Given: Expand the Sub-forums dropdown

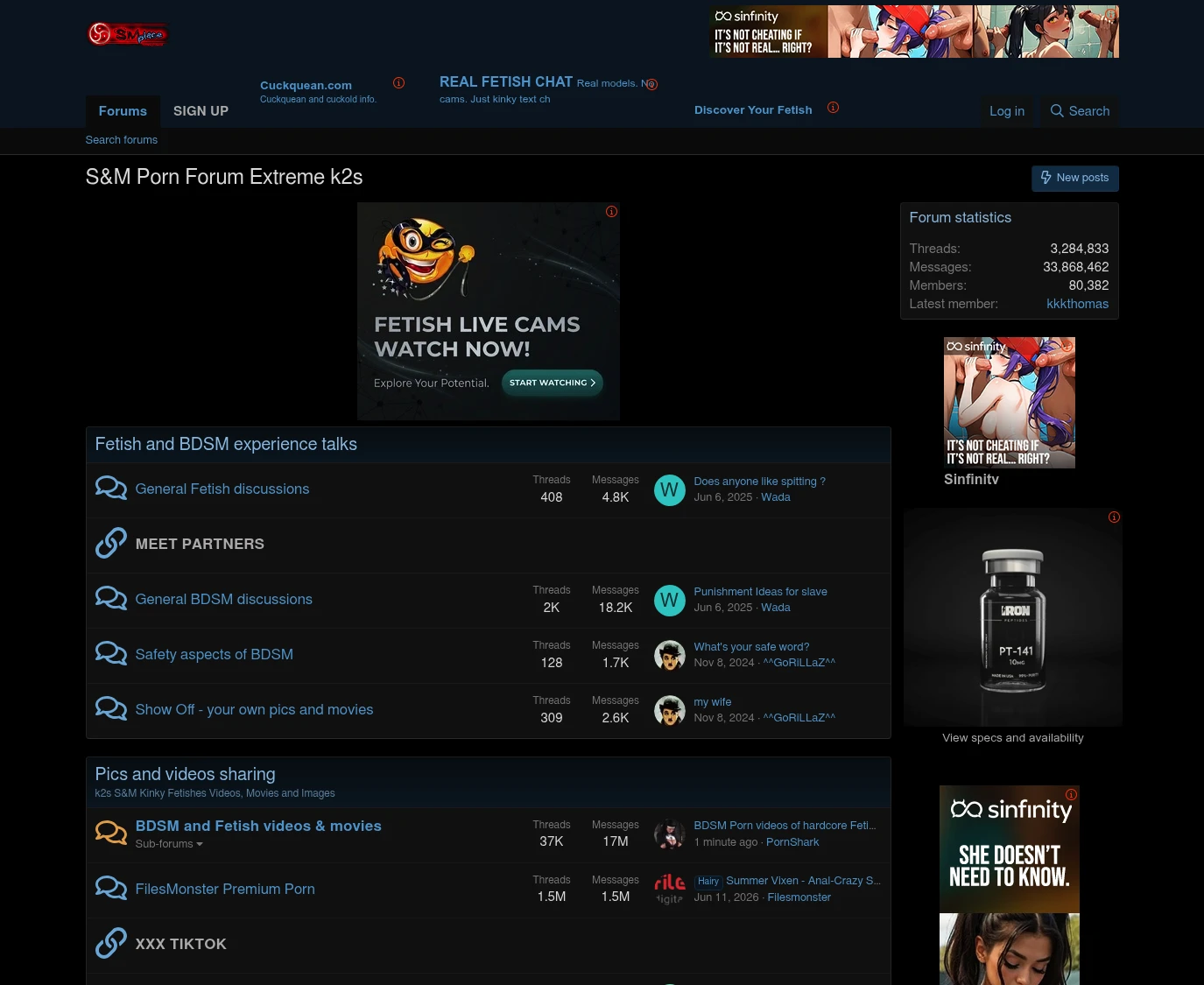Looking at the screenshot, I should click(x=169, y=844).
